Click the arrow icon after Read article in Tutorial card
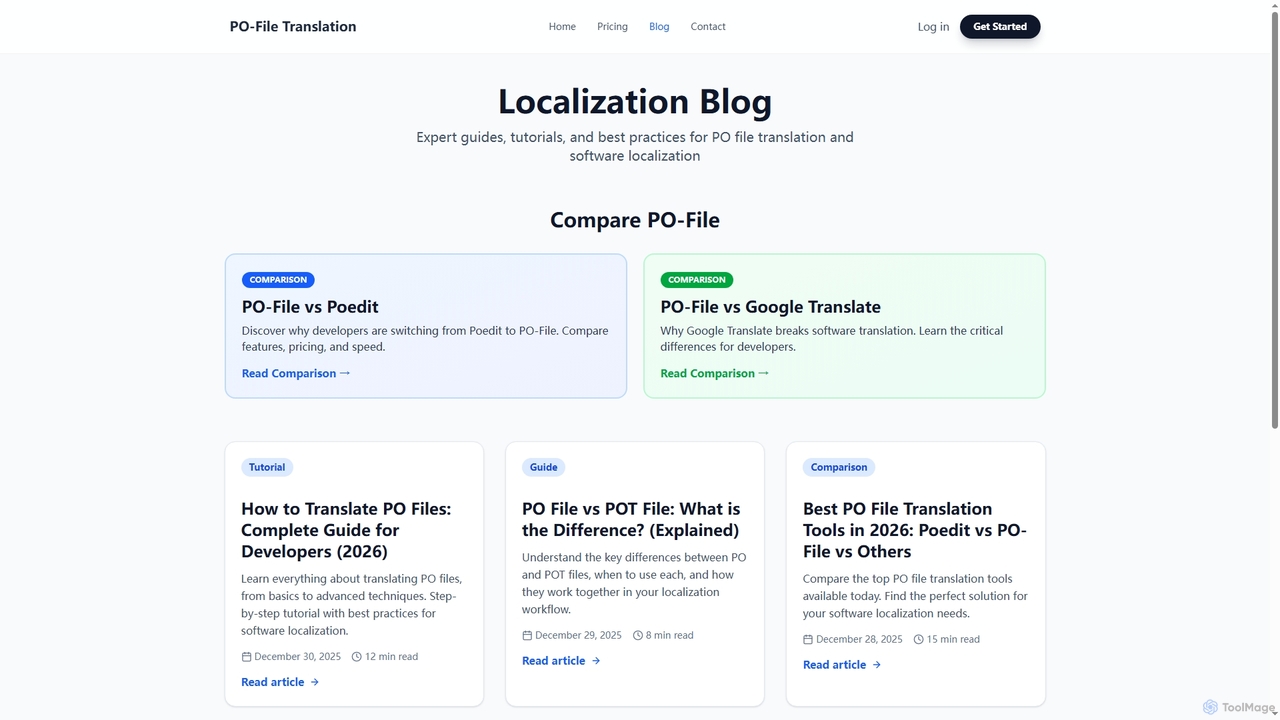1280x720 pixels. (314, 682)
